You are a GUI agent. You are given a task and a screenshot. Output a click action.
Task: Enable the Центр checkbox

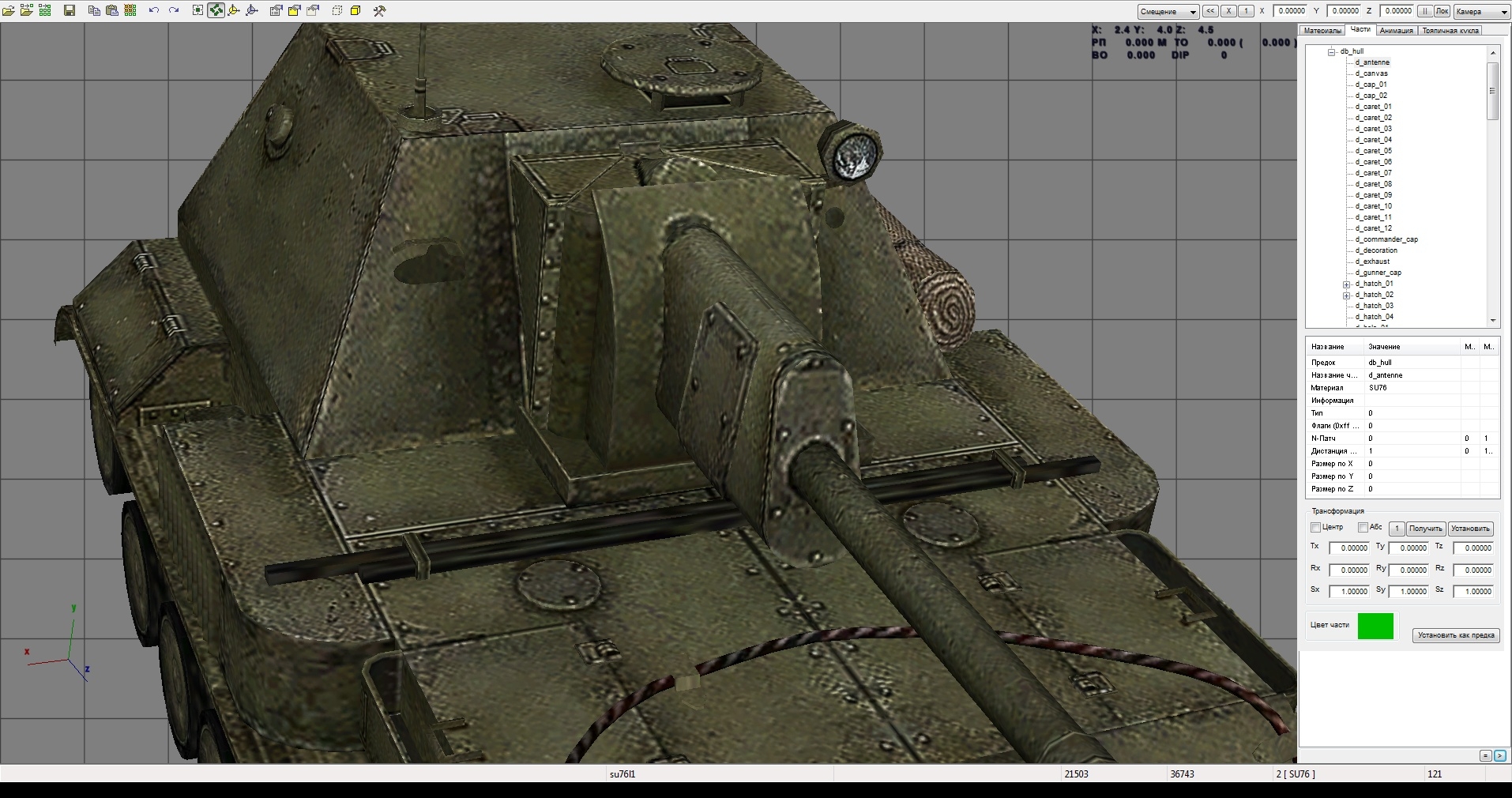point(1316,528)
